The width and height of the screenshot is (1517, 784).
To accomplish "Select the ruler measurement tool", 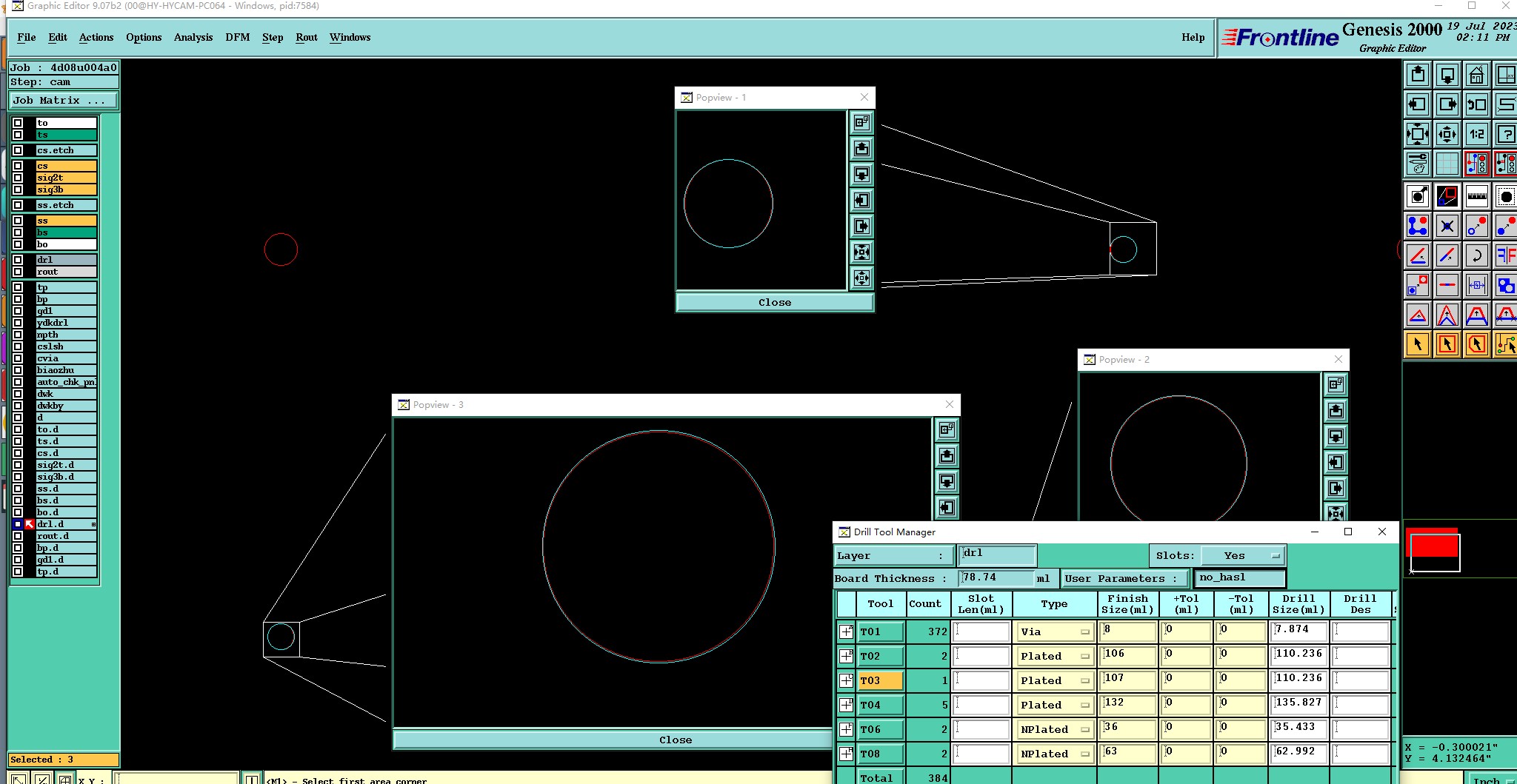I will pos(1476,196).
